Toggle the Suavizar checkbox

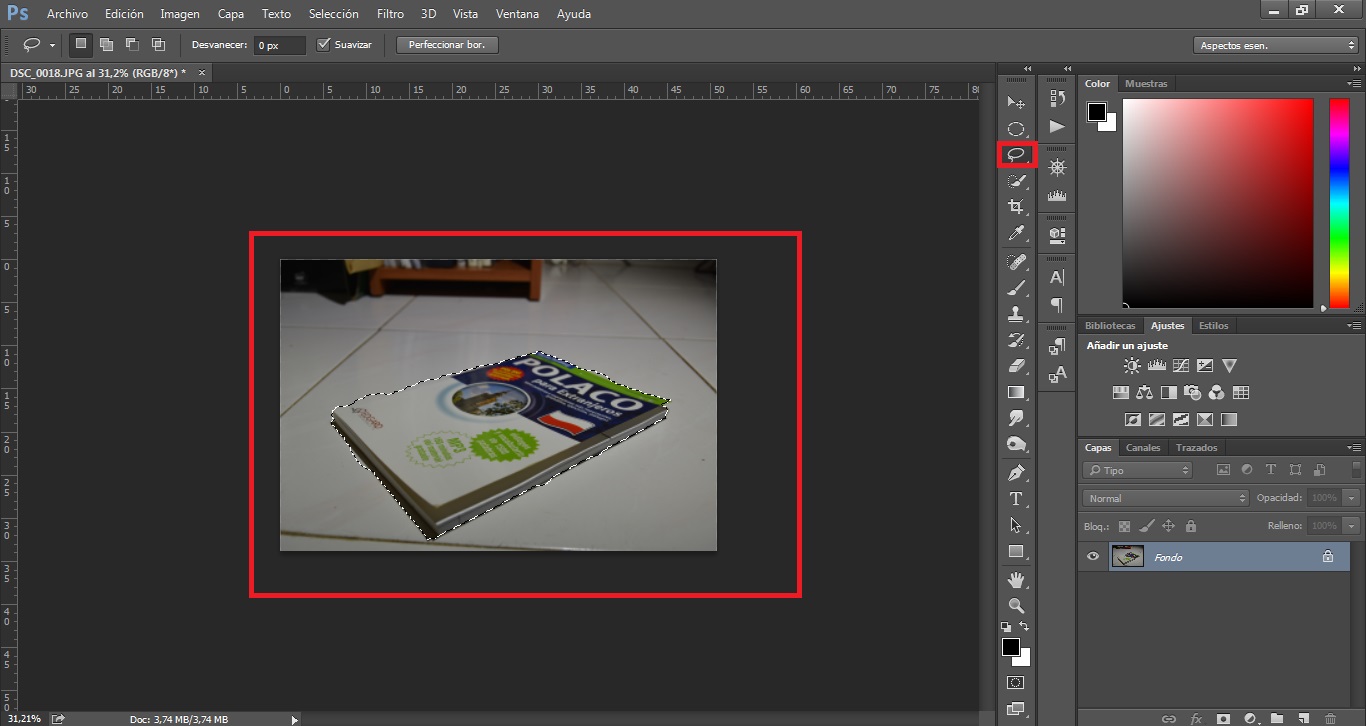pyautogui.click(x=323, y=45)
